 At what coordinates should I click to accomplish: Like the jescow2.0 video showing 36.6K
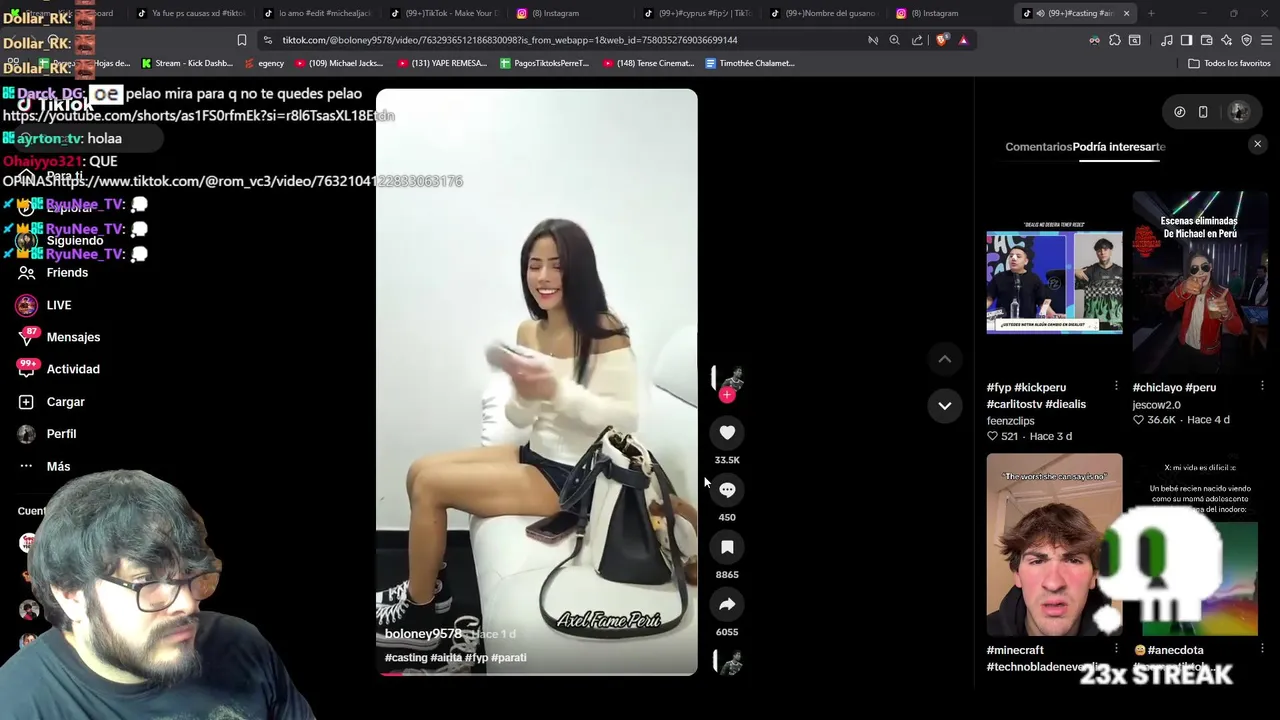point(1138,420)
